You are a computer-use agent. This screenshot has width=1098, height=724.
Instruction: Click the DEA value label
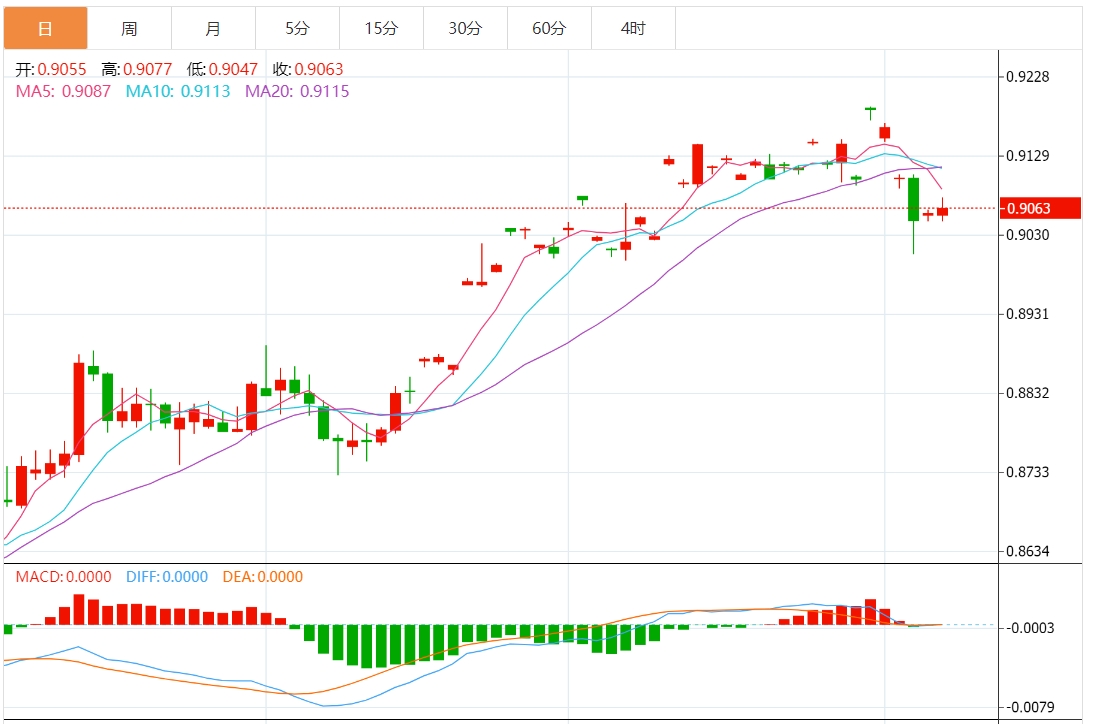(263, 577)
